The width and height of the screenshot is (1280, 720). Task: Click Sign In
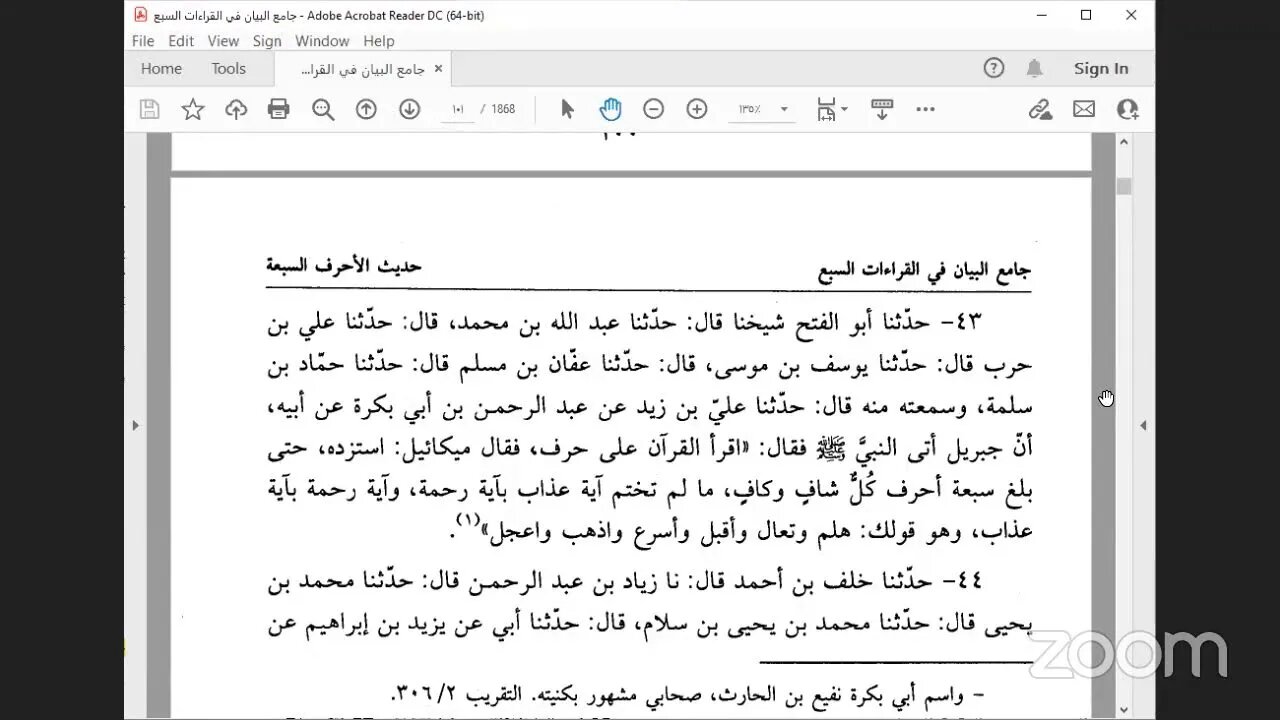coord(1101,69)
